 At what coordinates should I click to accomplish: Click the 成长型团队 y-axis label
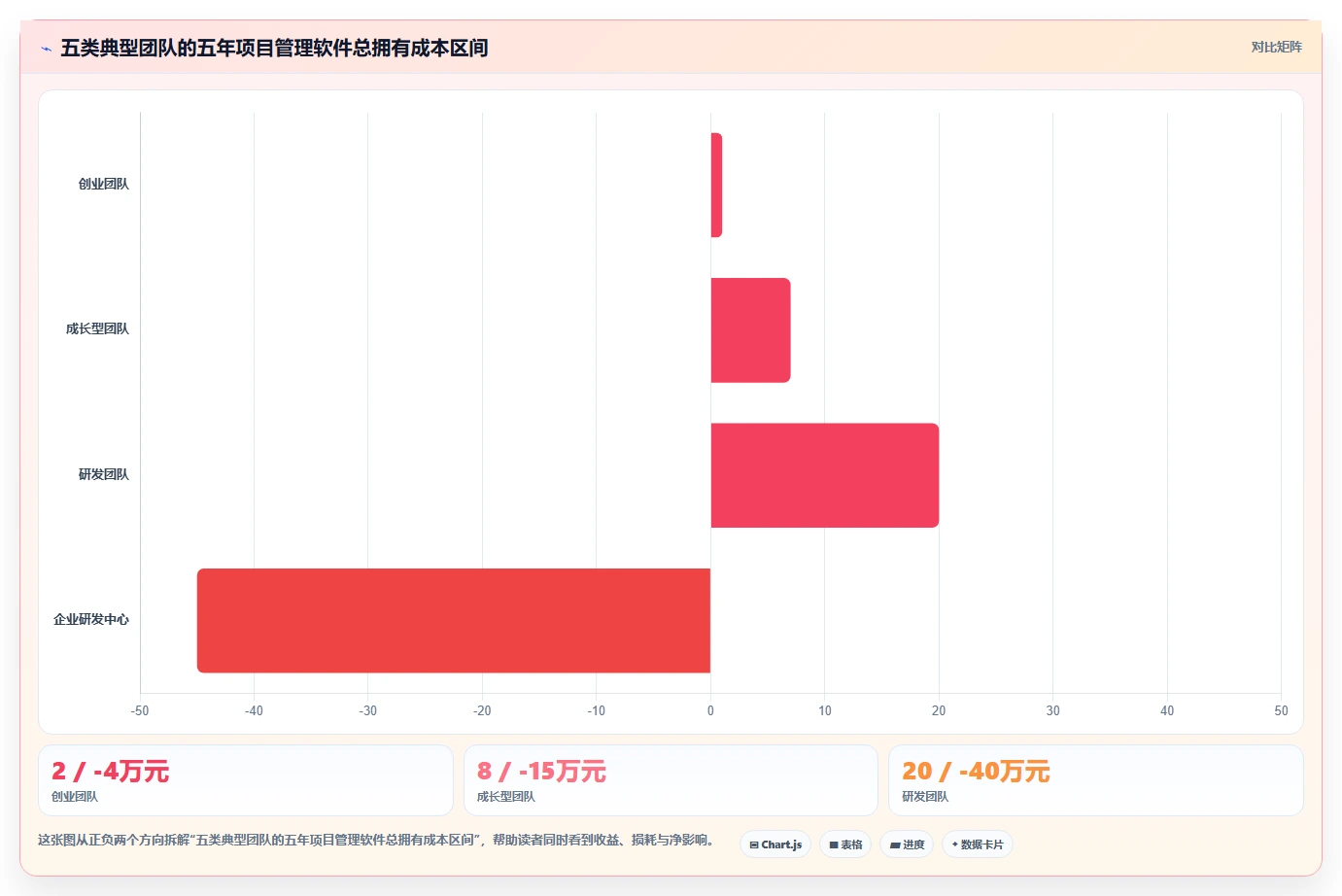97,328
